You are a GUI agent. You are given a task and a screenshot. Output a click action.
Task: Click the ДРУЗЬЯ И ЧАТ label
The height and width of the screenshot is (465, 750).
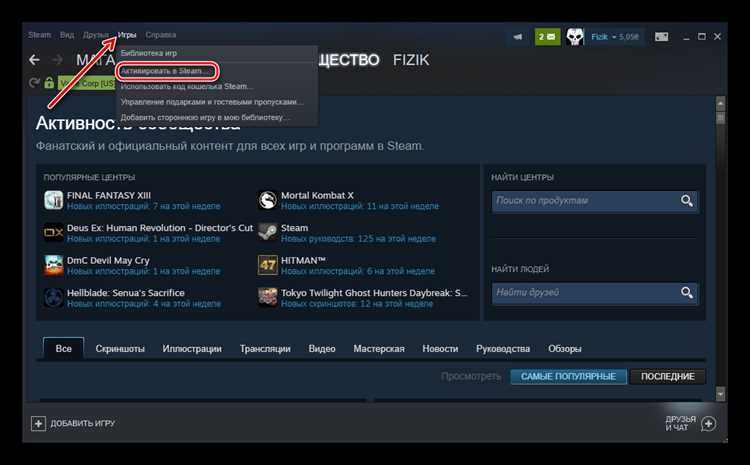[681, 423]
